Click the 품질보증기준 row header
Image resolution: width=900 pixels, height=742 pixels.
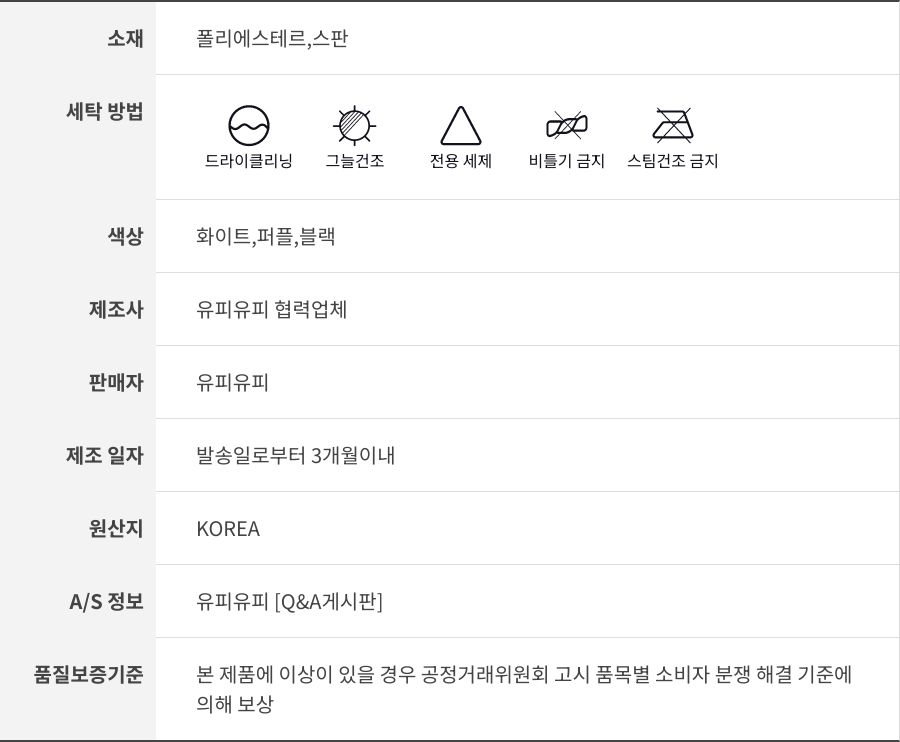(89, 675)
